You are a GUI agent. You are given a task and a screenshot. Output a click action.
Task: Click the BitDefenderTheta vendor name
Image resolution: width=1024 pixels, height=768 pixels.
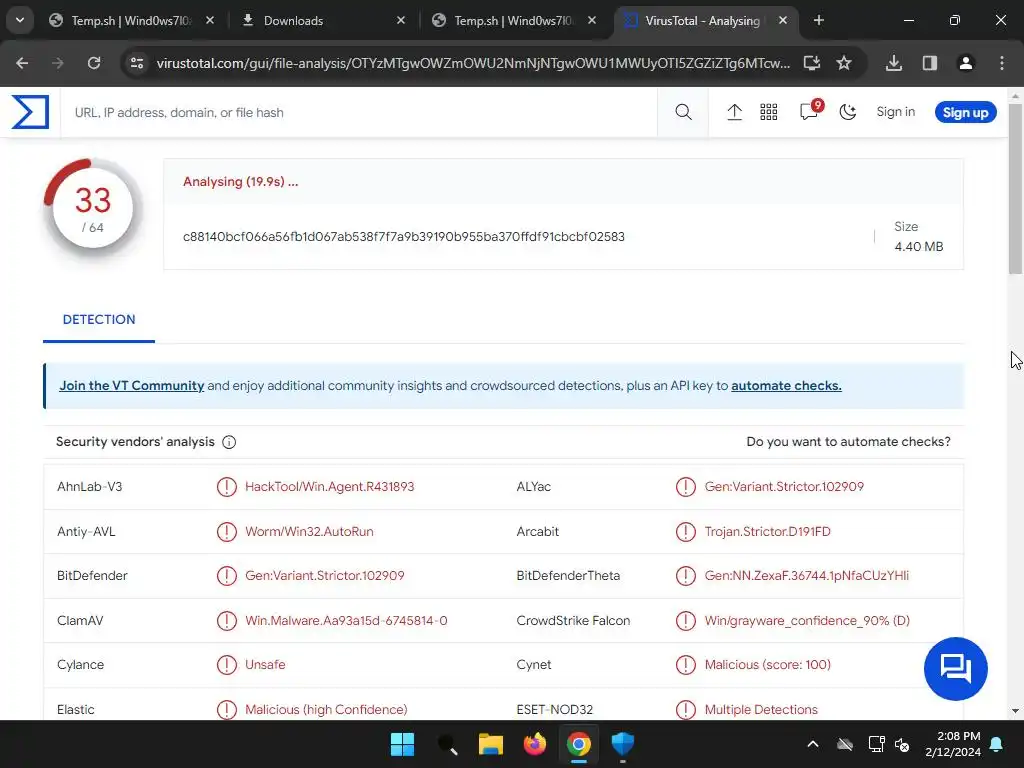[x=568, y=576]
